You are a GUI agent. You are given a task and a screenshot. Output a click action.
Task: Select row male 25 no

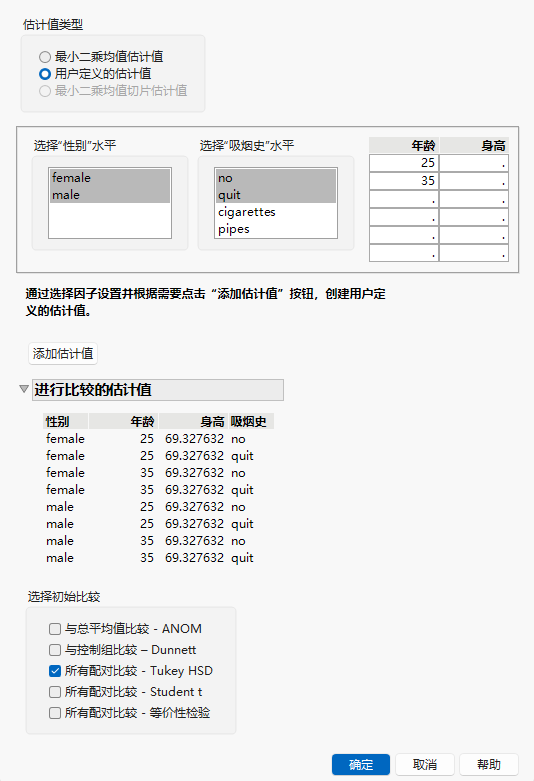pyautogui.click(x=158, y=507)
